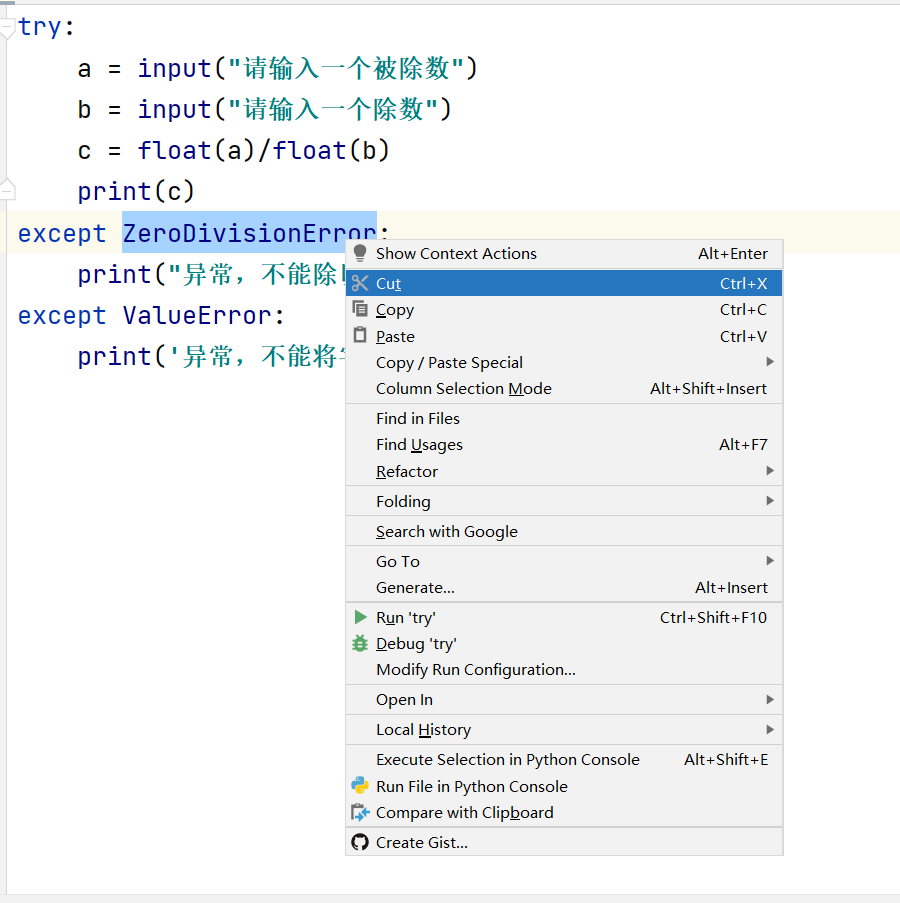Click the string "请输入一个除数"
The image size is (900, 903).
click(333, 109)
